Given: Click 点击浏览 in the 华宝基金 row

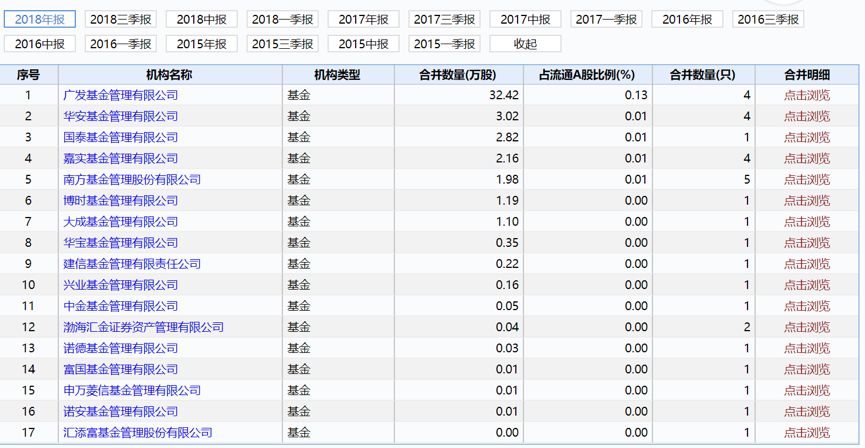Looking at the screenshot, I should point(807,242).
